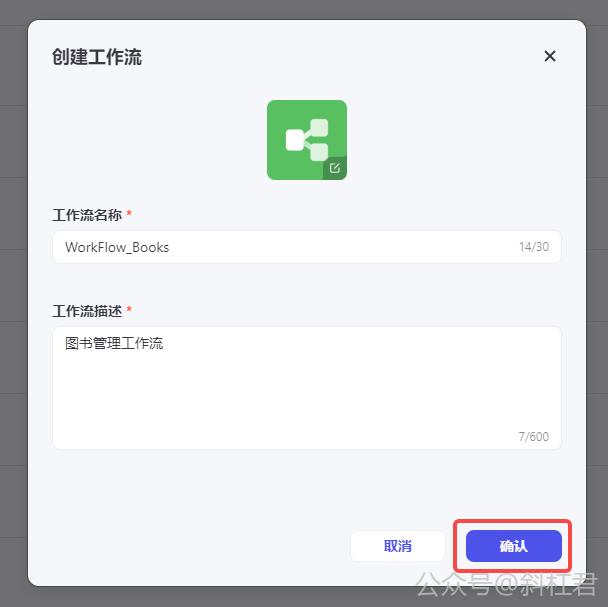Click the red asterisk beside 工作流名称
This screenshot has height=607, width=608.
(x=129, y=213)
